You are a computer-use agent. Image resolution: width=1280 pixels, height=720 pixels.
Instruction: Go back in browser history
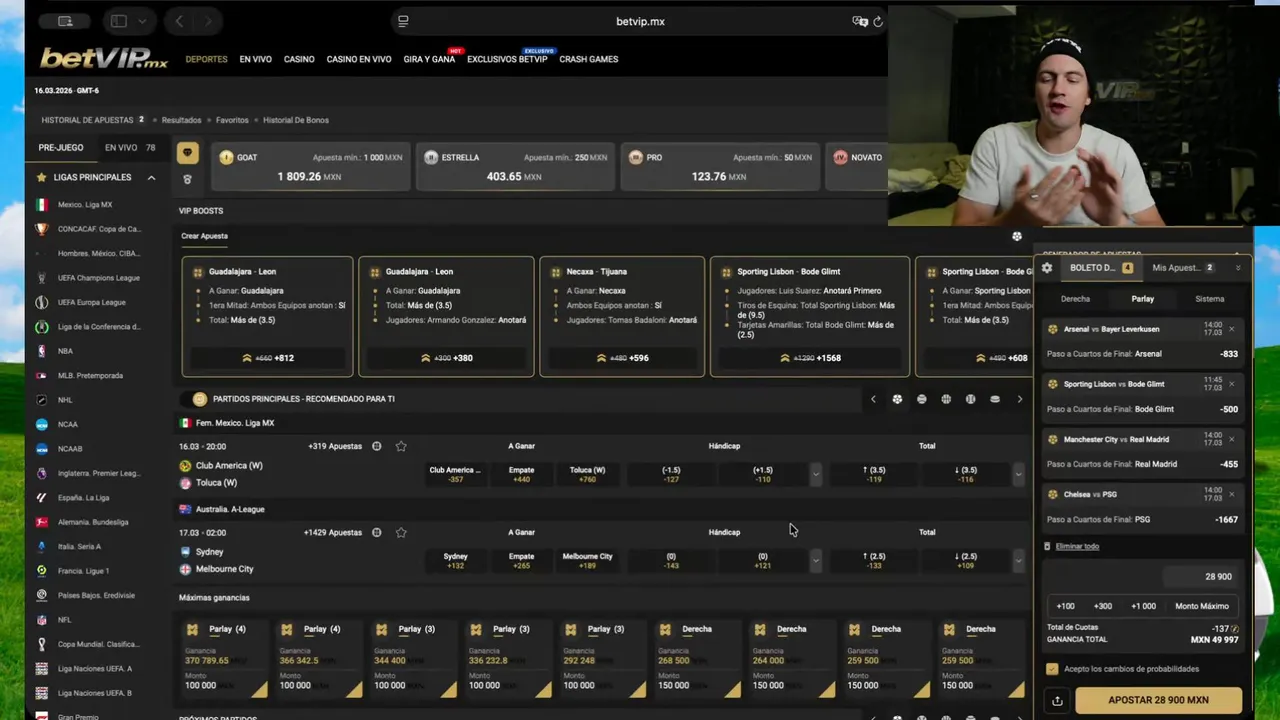[x=179, y=21]
